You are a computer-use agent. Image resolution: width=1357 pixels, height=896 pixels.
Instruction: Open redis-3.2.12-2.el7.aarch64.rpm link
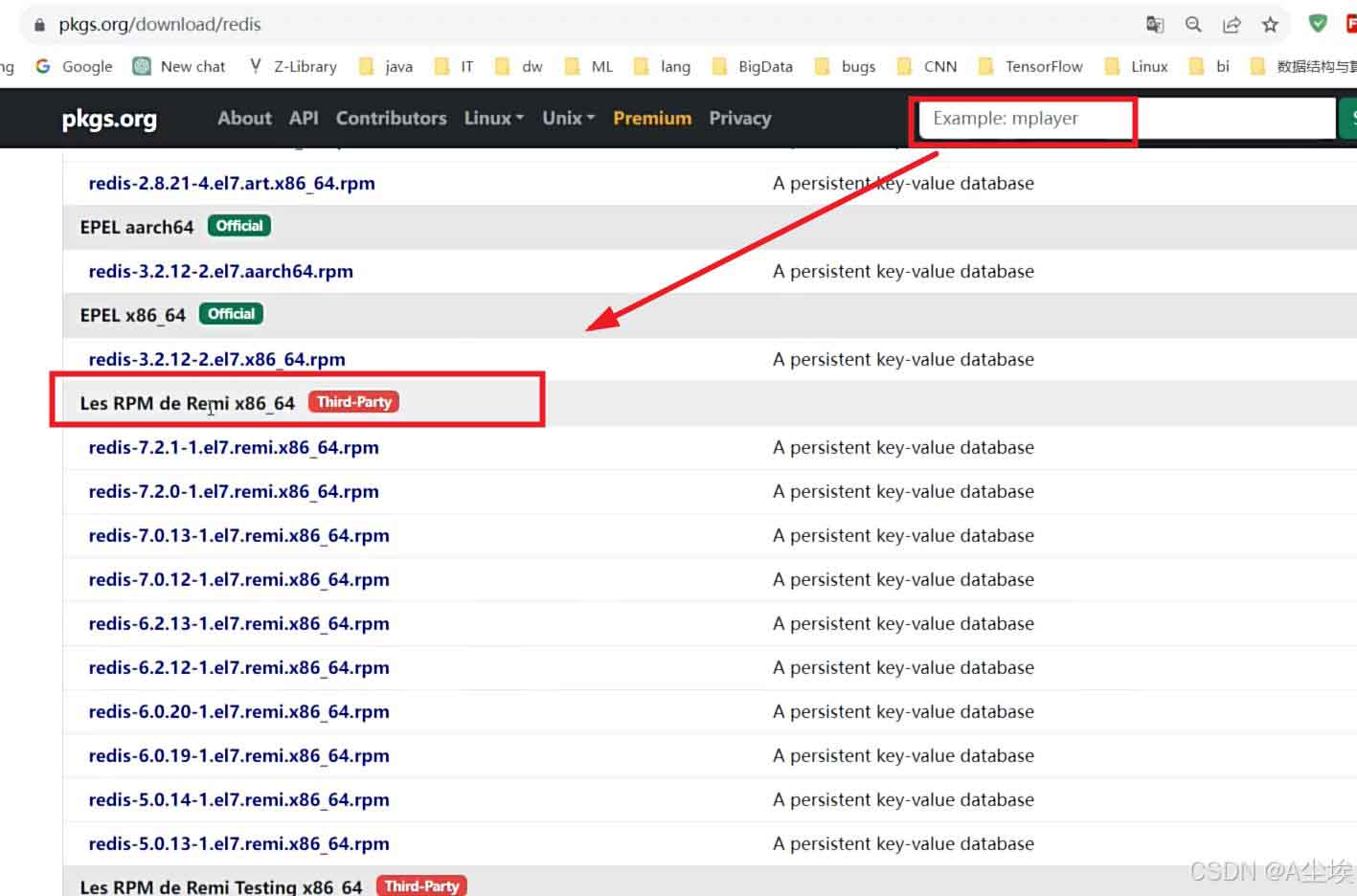220,271
